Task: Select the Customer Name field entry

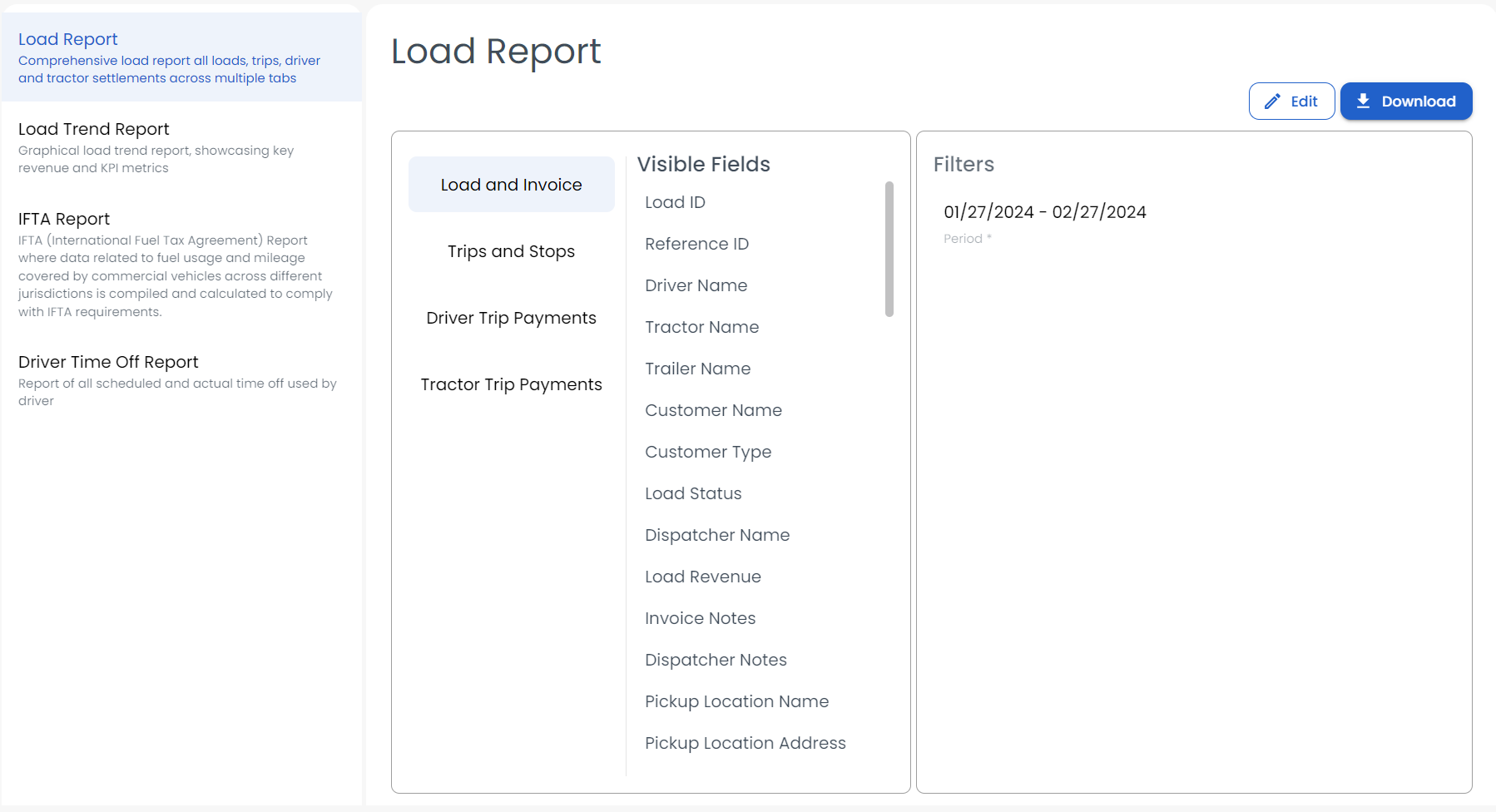Action: (713, 409)
